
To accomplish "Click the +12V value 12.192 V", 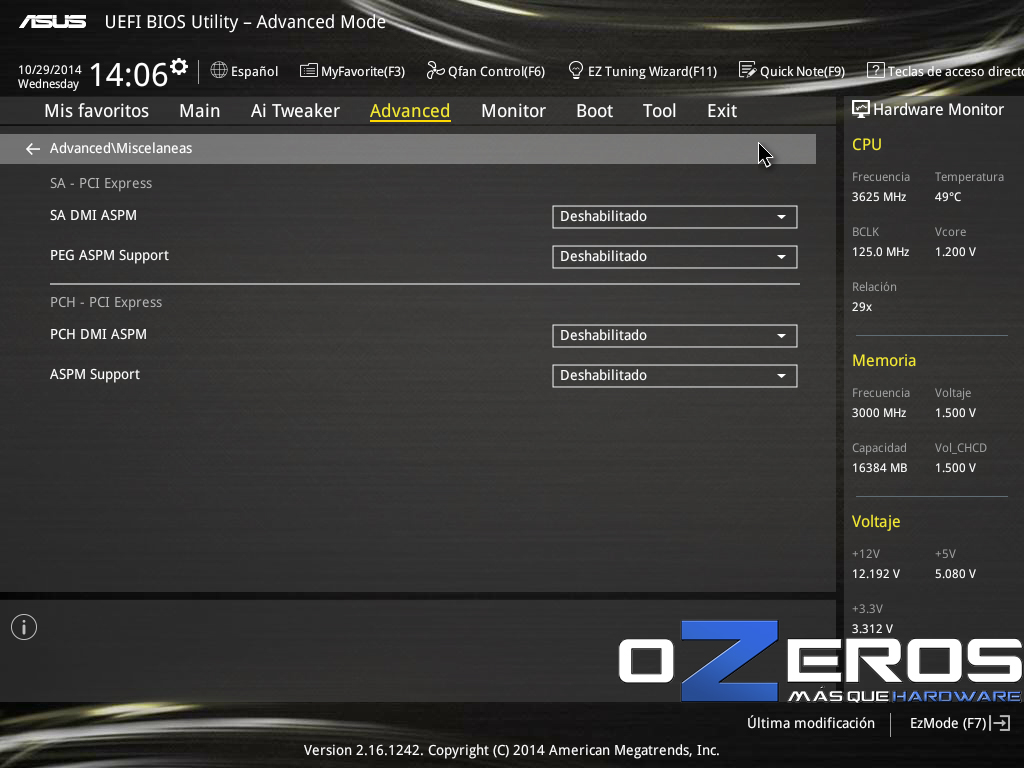I will pyautogui.click(x=876, y=573).
